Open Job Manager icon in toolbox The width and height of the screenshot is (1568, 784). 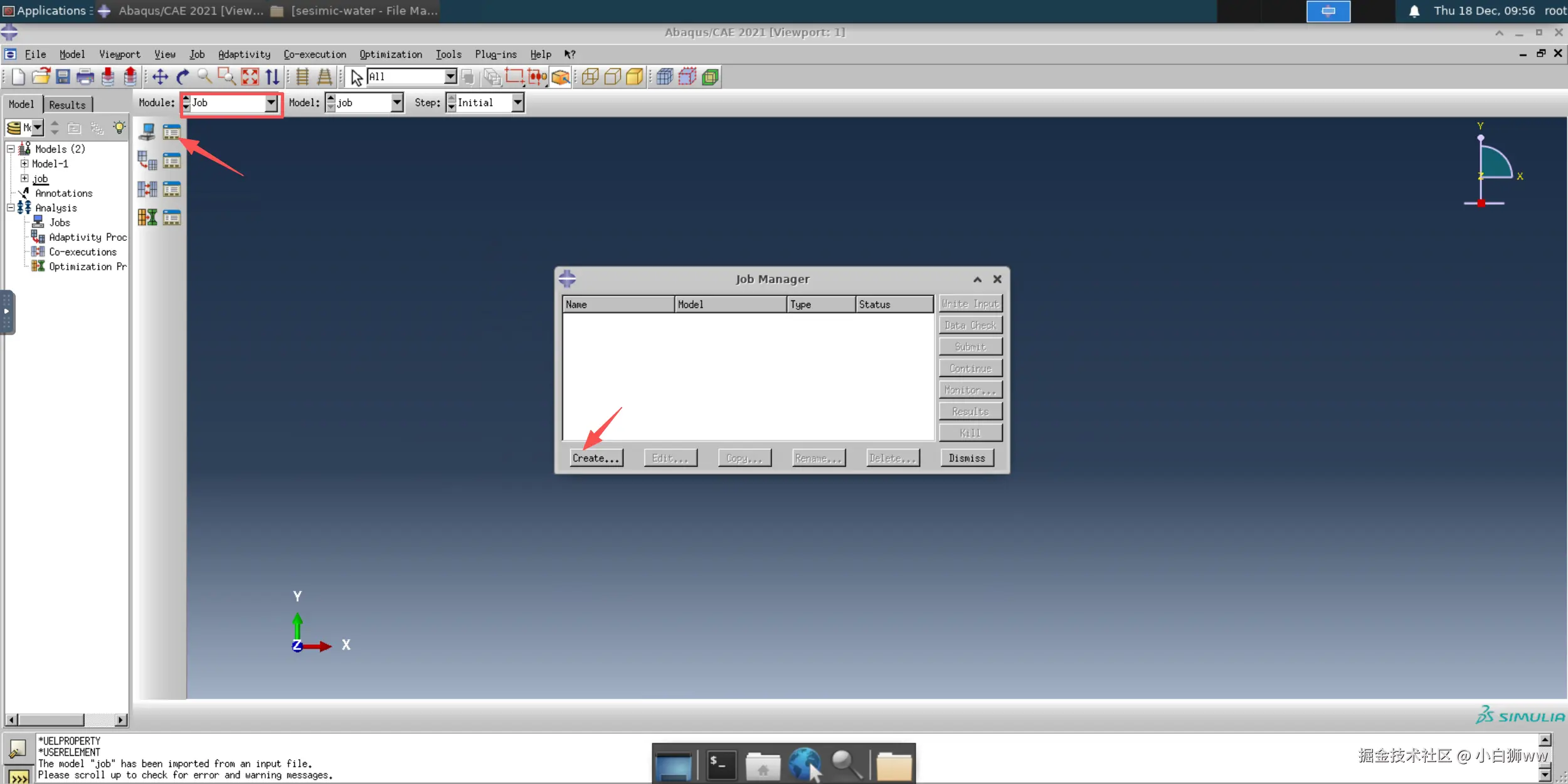(x=172, y=132)
